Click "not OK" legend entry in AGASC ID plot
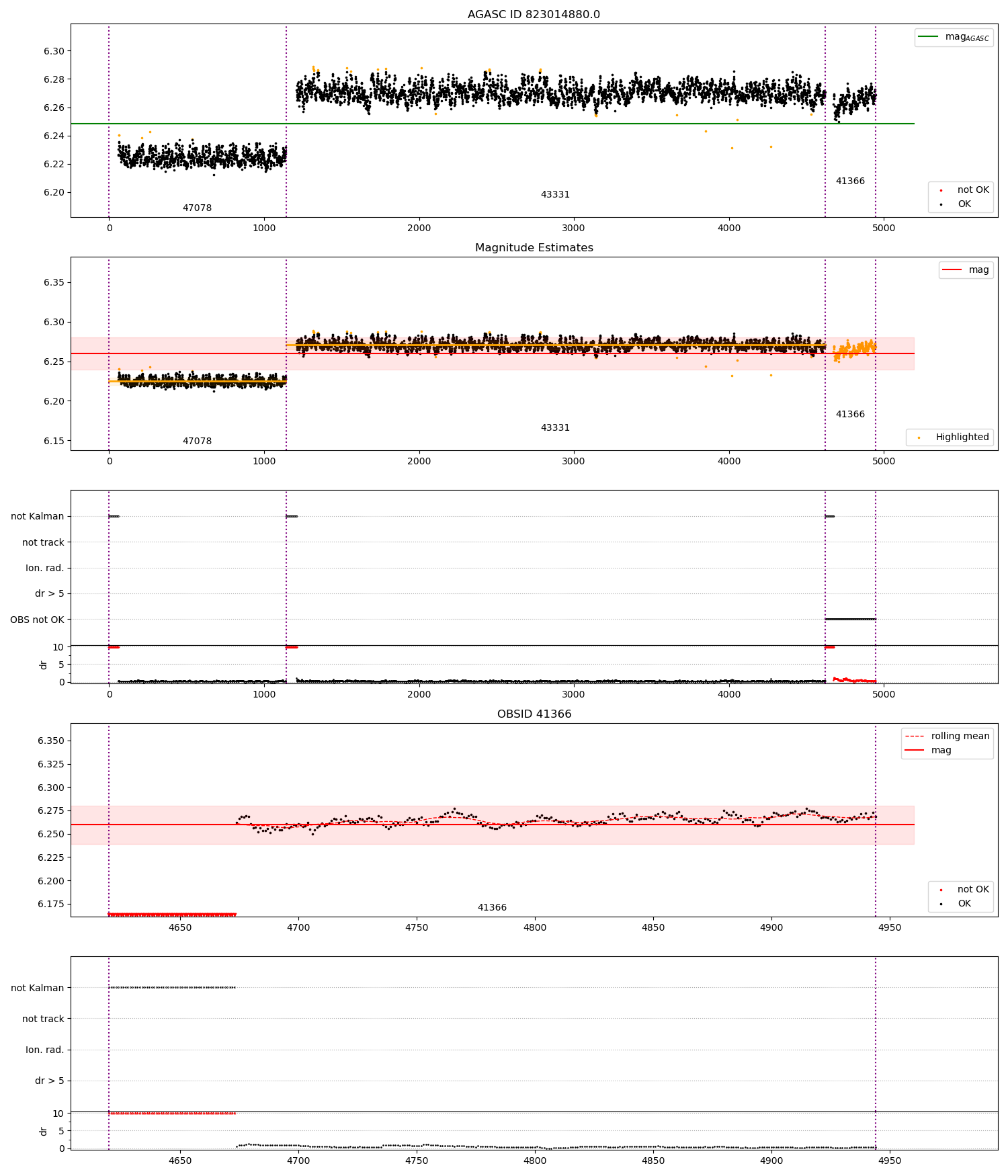 pyautogui.click(x=961, y=190)
